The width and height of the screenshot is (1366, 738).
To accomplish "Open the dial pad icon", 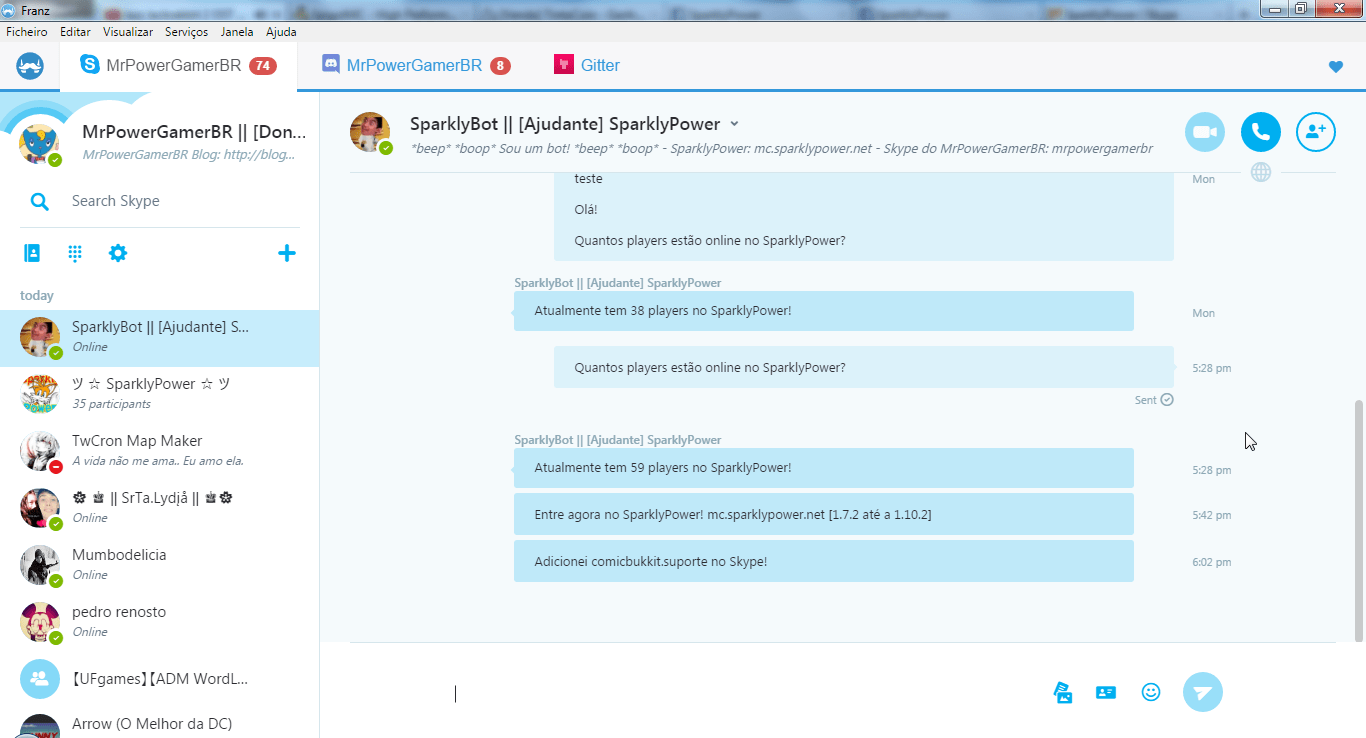I will click(x=75, y=253).
